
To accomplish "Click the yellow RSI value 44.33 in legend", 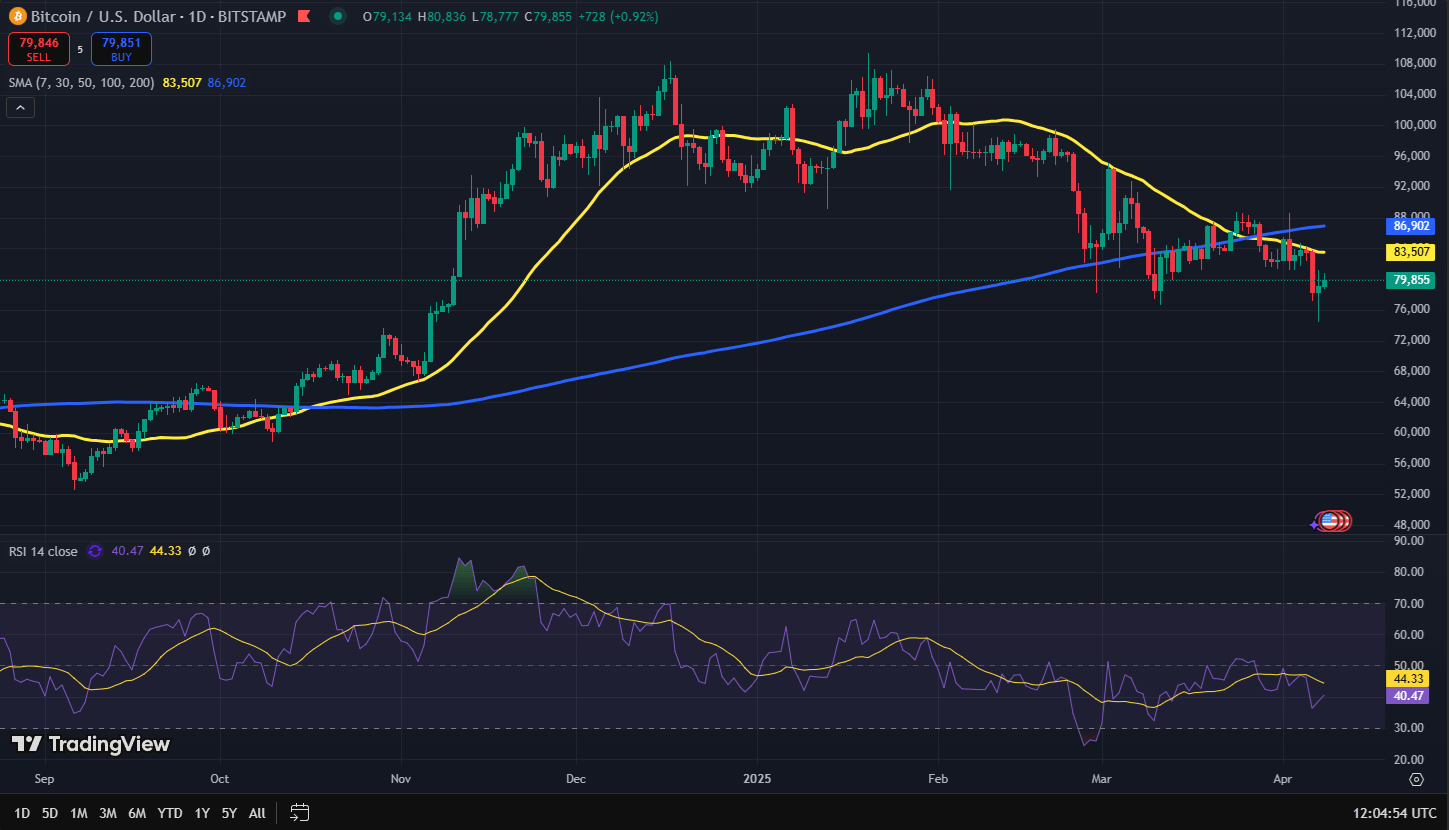I will 166,551.
